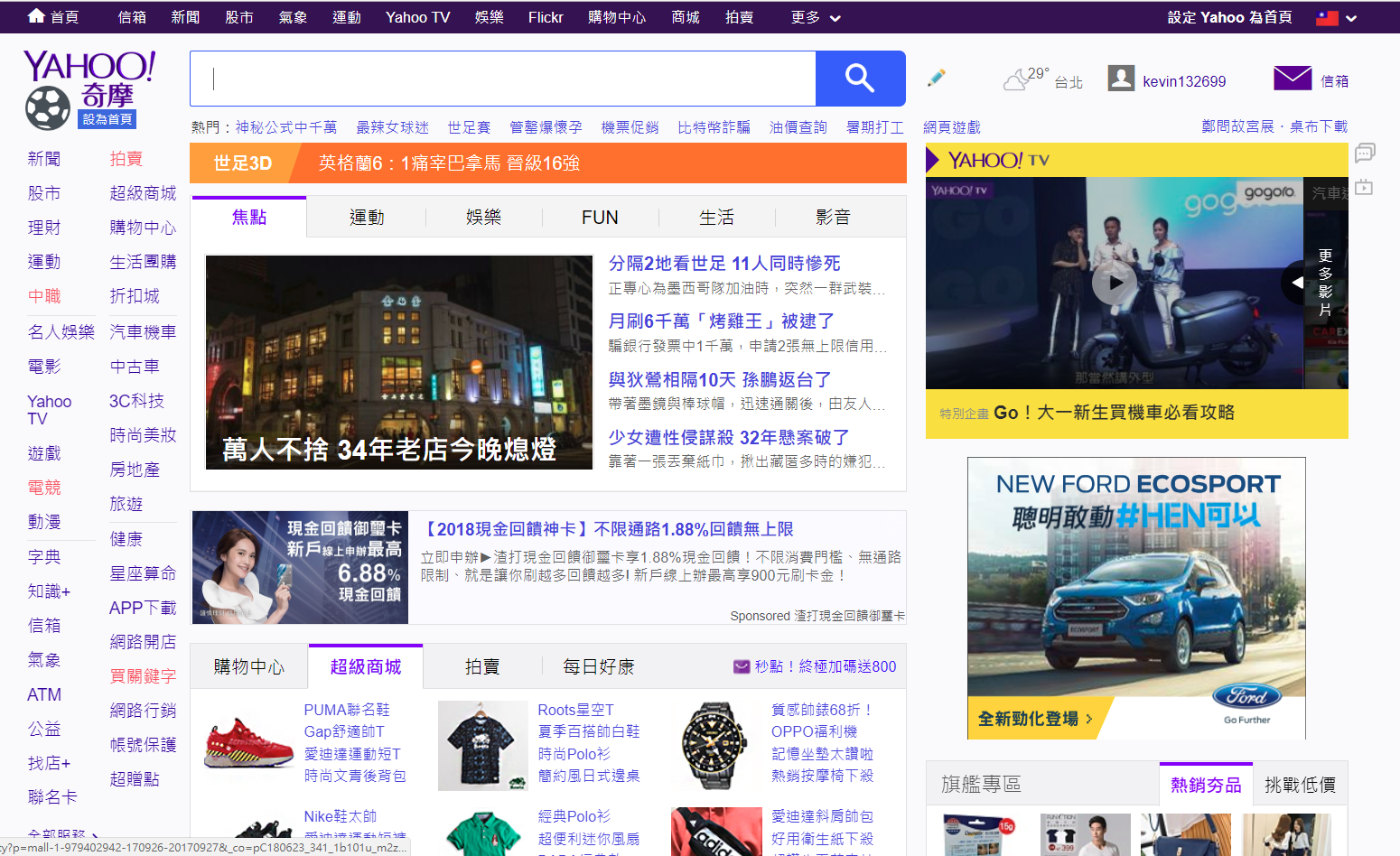Open headline 分隔2地看世足 11人同時慘死
1400x856 pixels.
tap(724, 263)
